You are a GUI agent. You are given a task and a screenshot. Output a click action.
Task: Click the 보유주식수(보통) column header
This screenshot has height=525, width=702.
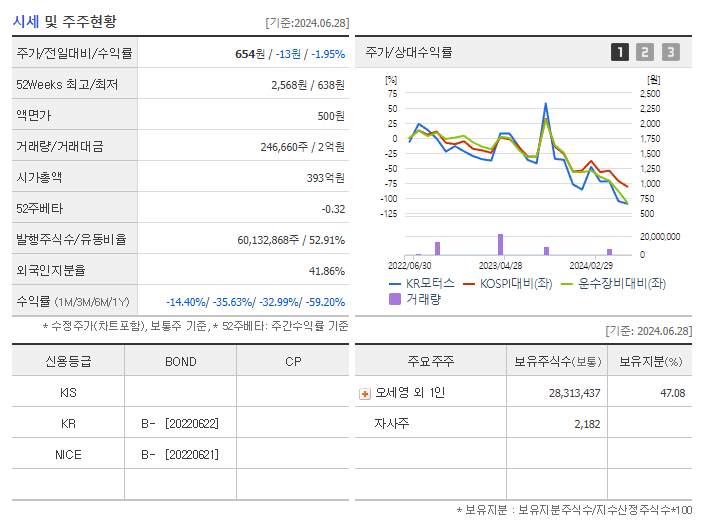[x=557, y=361]
